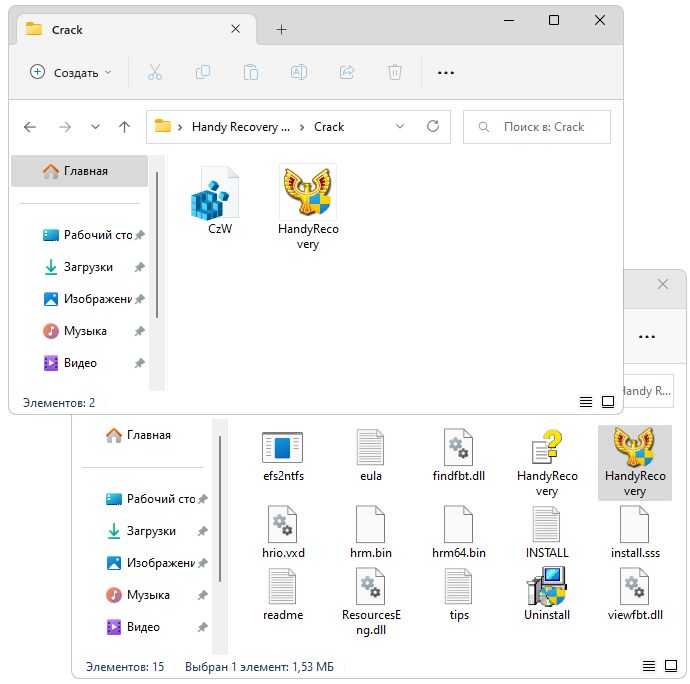Select findfbt.dll in back window
690x684 pixels.
pyautogui.click(x=459, y=456)
